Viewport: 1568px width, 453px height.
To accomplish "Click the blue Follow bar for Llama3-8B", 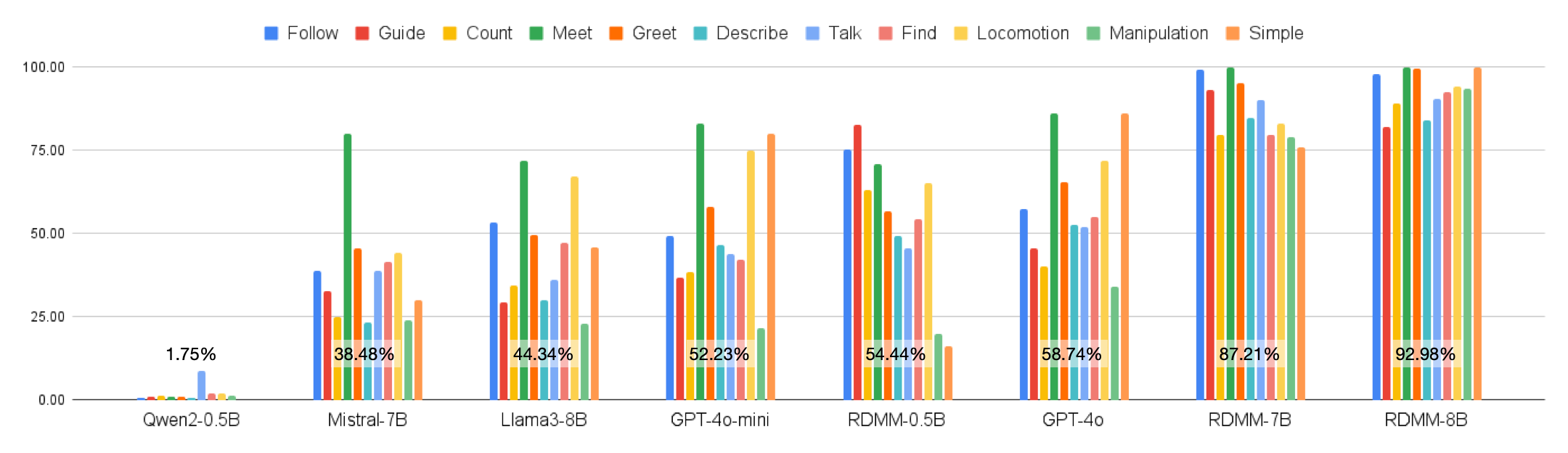I will [x=494, y=311].
